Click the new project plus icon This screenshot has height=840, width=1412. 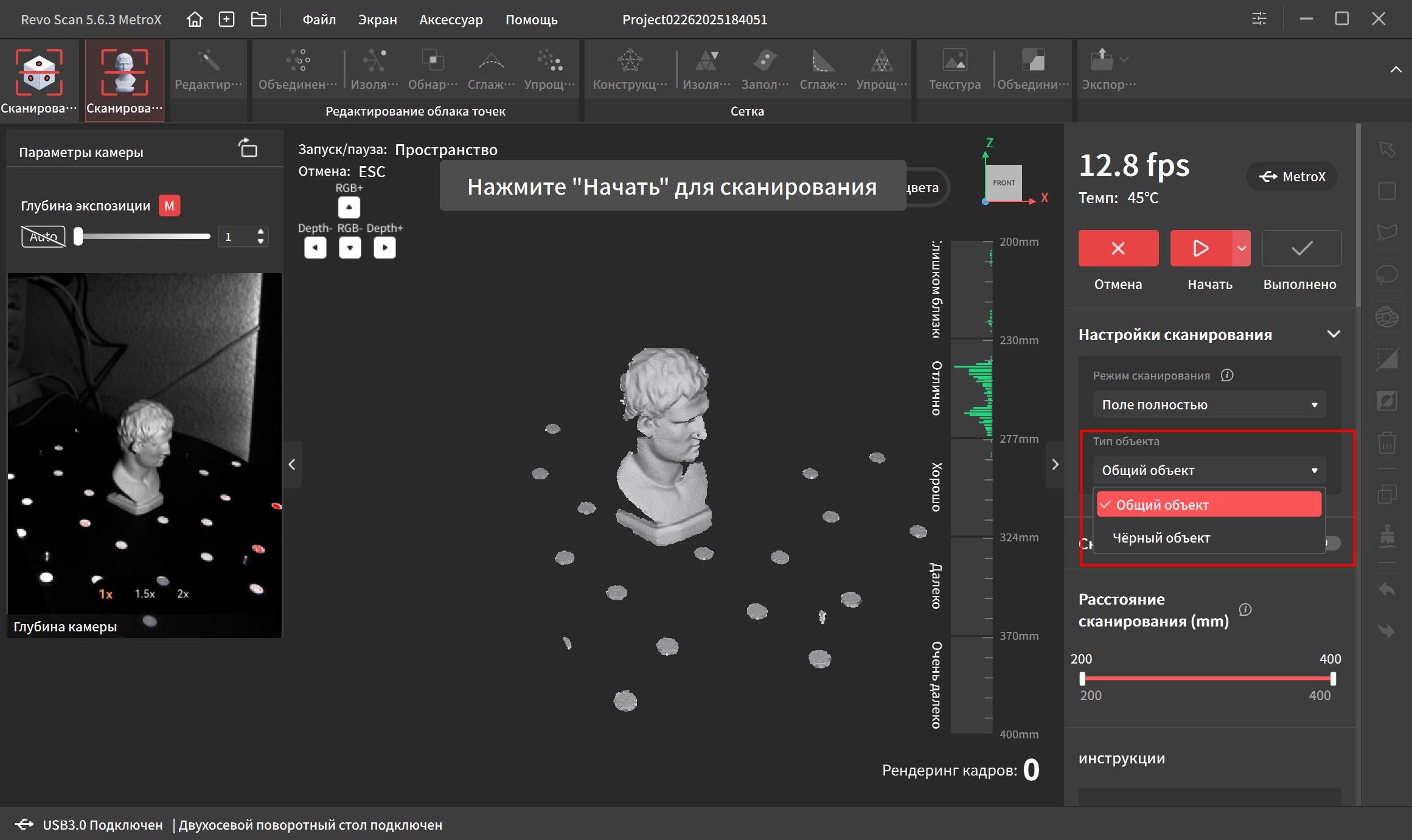[226, 19]
